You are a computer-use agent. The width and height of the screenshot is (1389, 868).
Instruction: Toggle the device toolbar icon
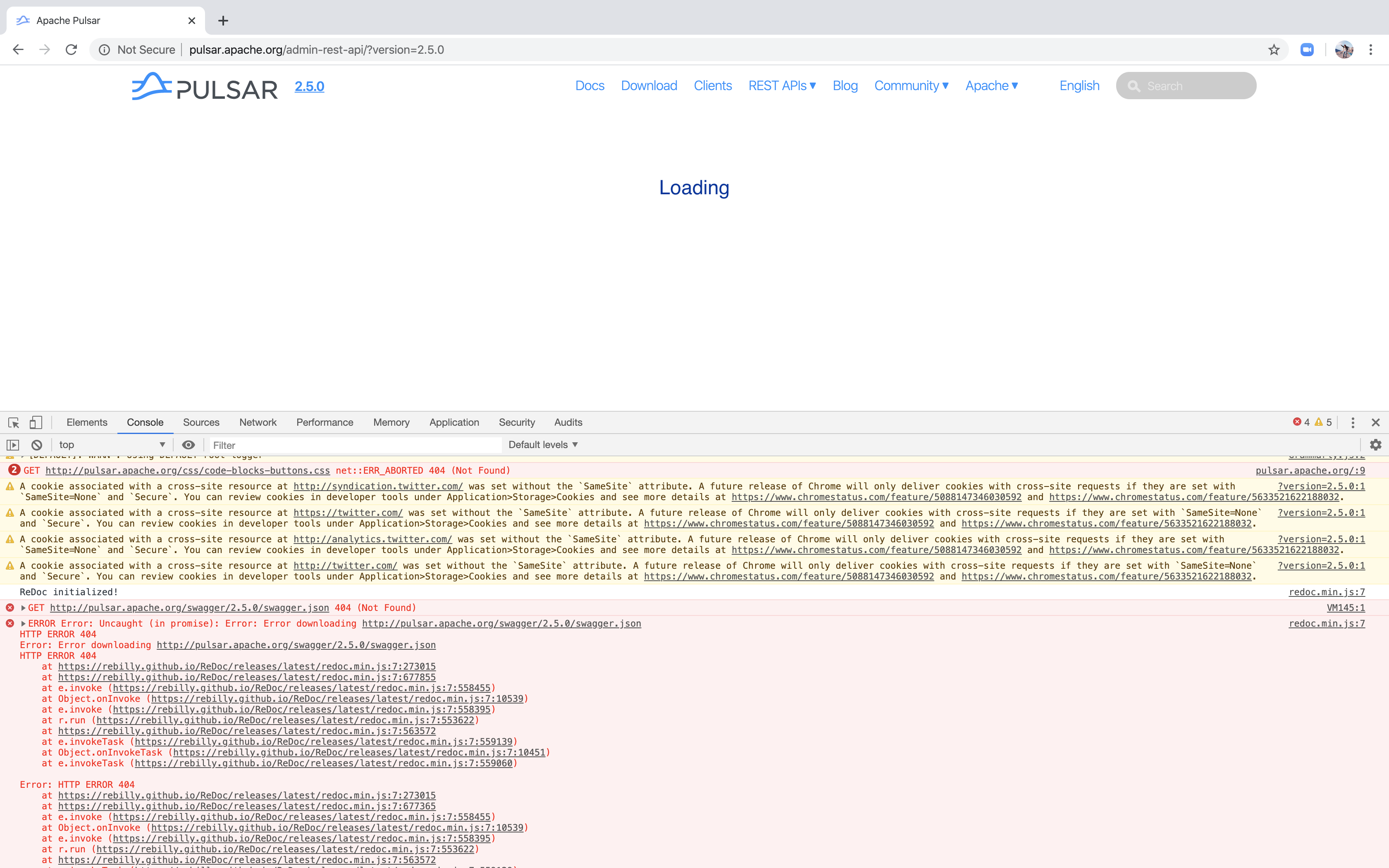coord(36,422)
